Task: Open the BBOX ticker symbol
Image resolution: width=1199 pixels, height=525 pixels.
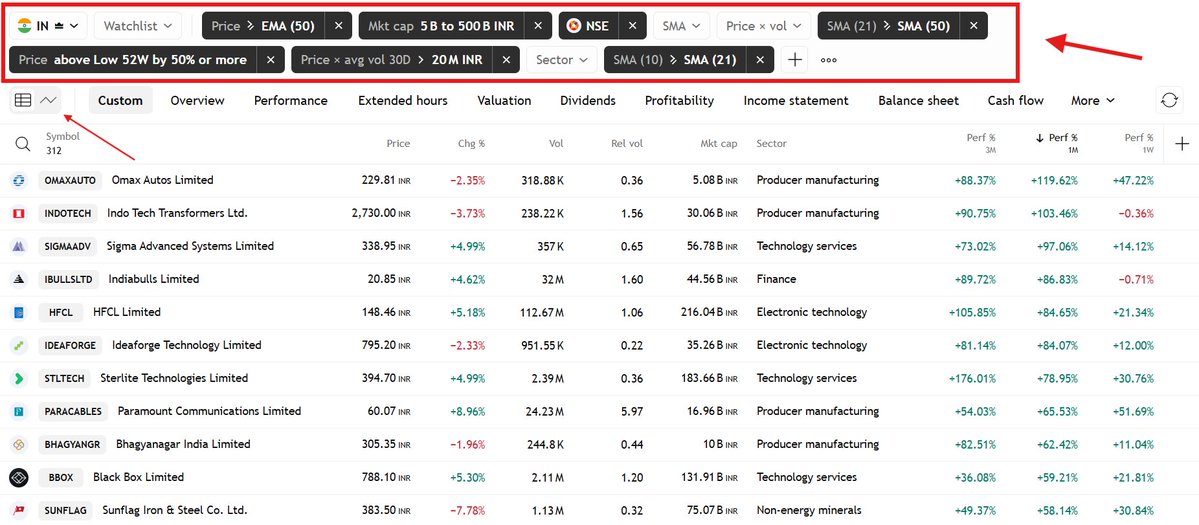Action: point(60,477)
